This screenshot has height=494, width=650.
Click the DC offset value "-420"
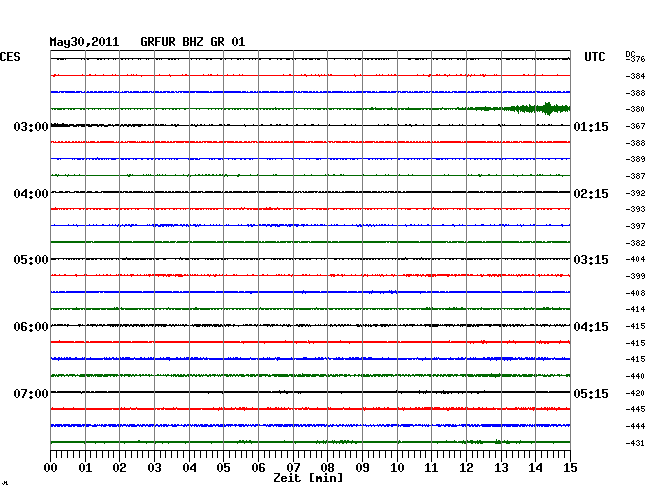click(x=635, y=393)
